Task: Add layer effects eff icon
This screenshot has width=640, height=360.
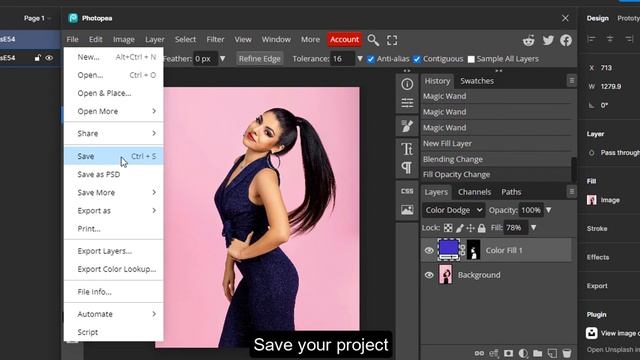Action: coord(494,353)
